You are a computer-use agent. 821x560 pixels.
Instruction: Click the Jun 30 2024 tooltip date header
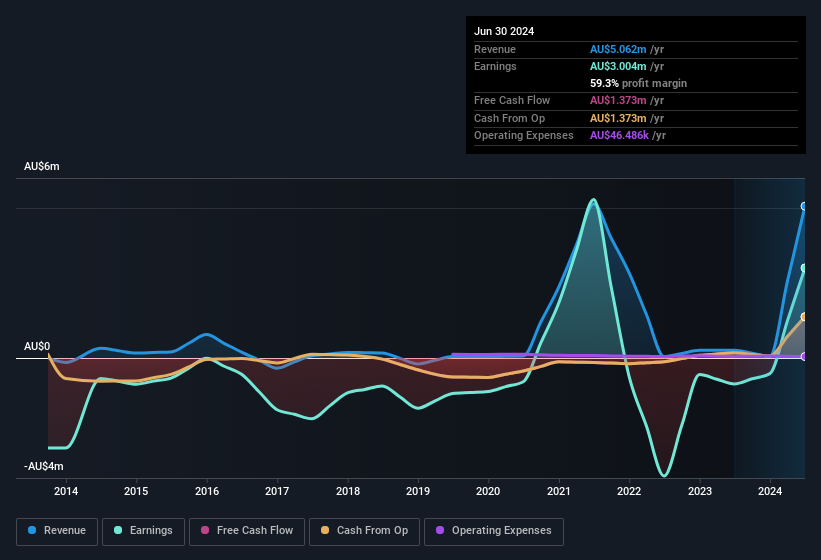(504, 31)
